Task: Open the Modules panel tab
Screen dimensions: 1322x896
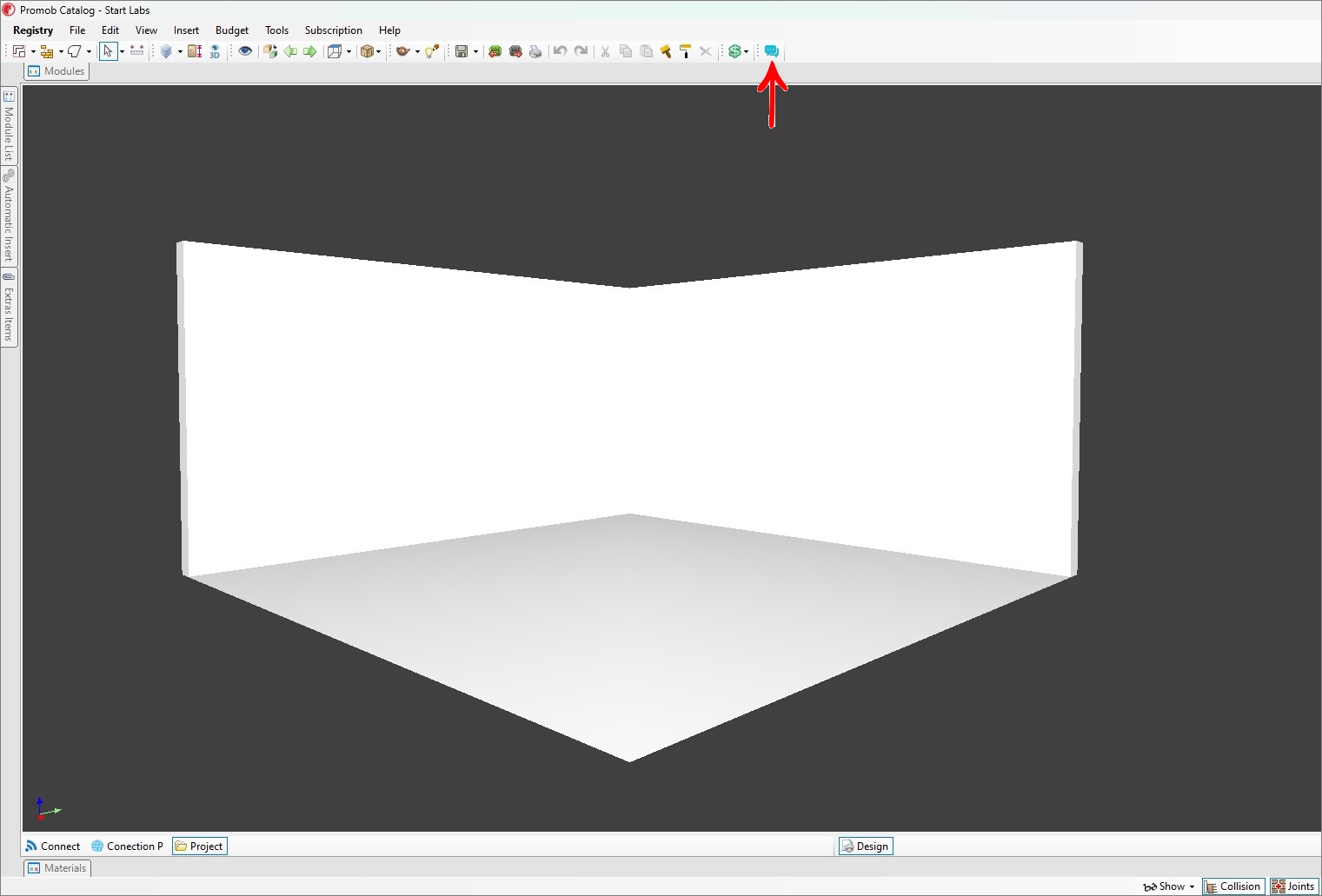Action: [x=56, y=71]
